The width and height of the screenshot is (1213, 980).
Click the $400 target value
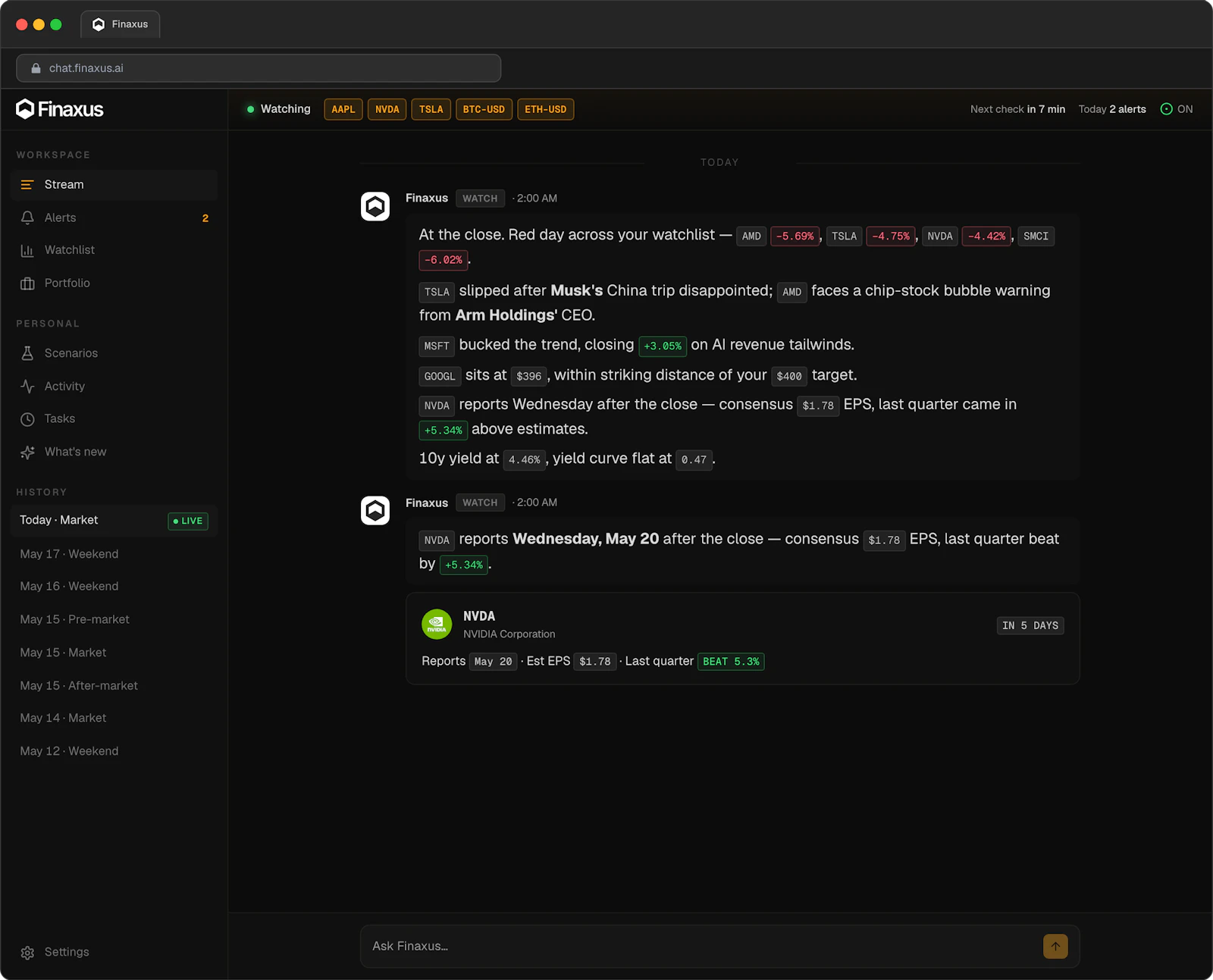click(x=789, y=377)
